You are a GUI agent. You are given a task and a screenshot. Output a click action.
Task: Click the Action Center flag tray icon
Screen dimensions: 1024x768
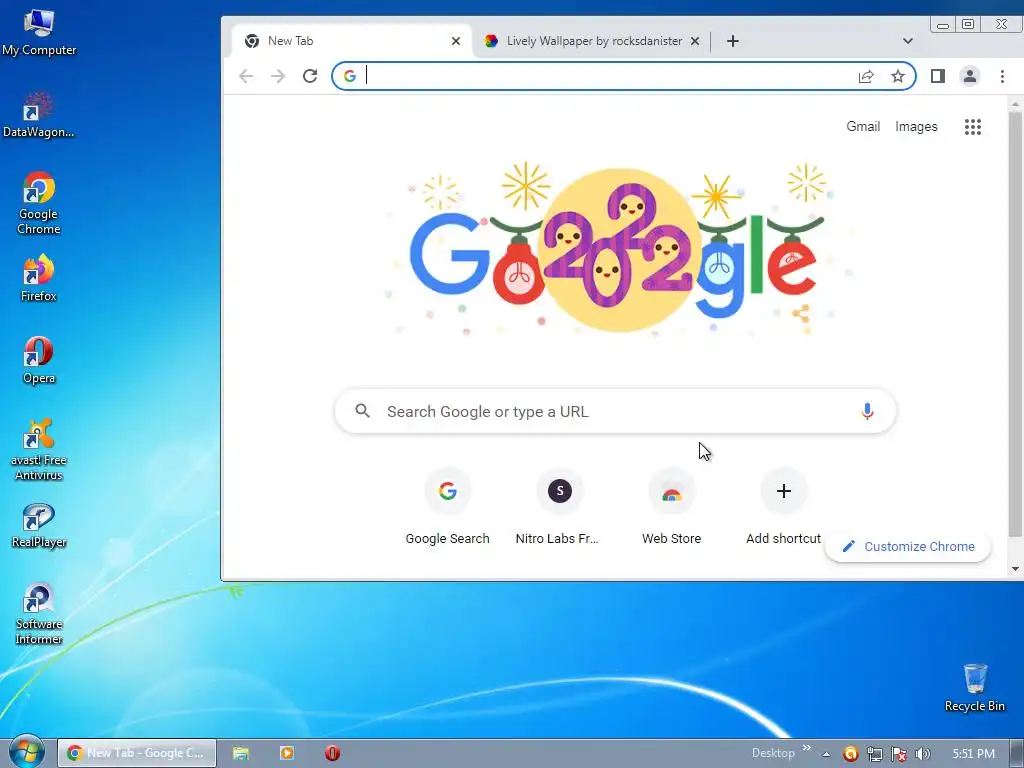[x=899, y=754]
